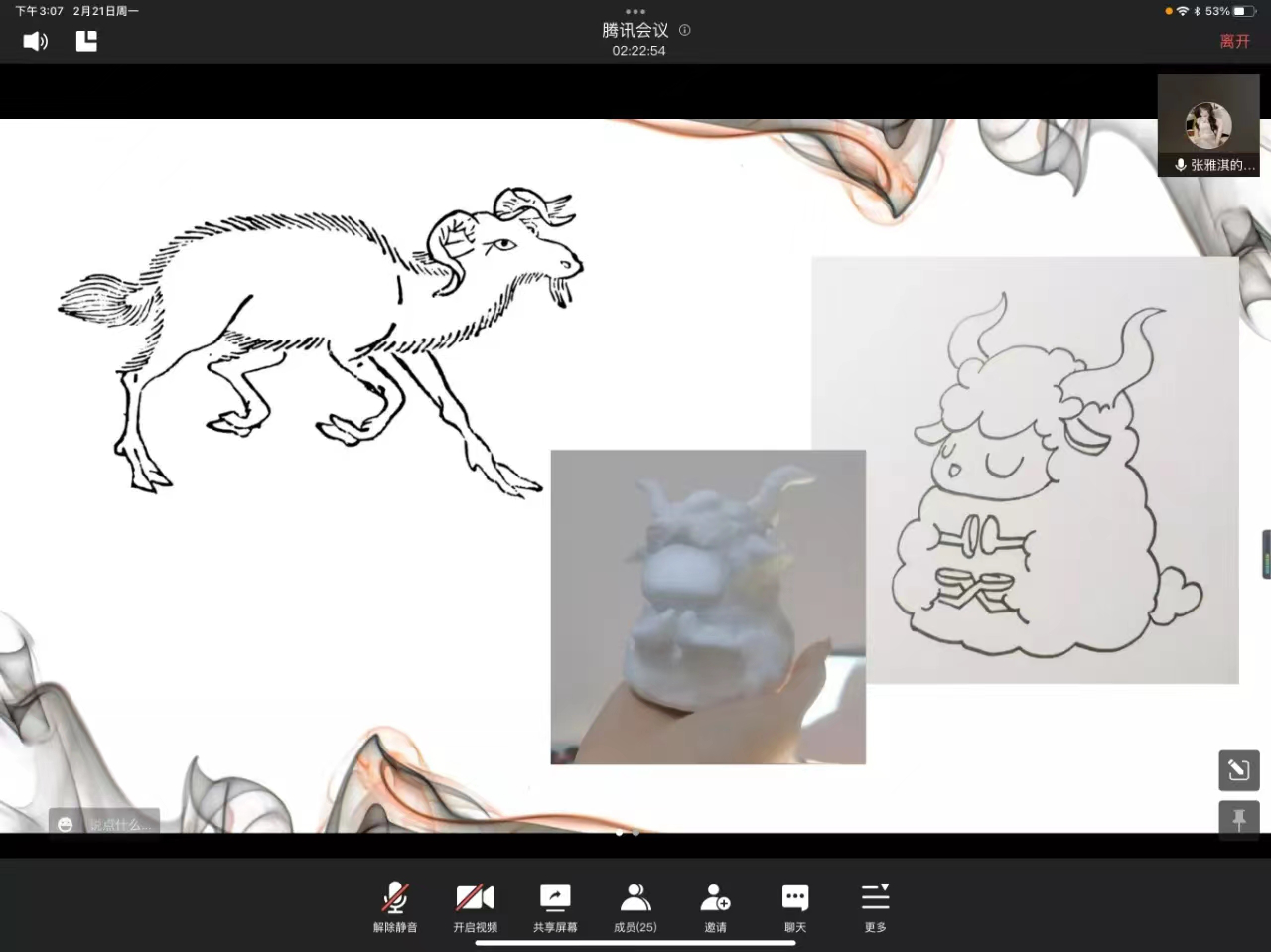Leave the meeting via 离开
The image size is (1271, 952).
(1234, 41)
